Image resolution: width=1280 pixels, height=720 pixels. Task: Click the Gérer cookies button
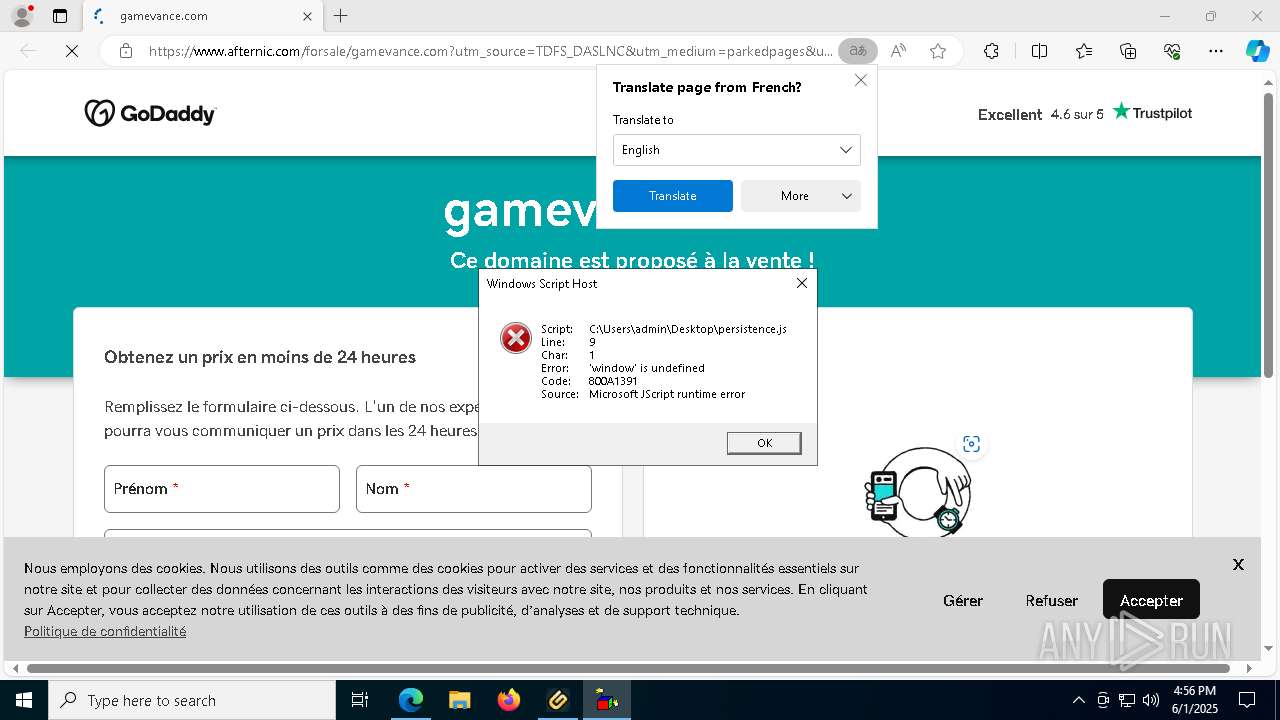click(963, 600)
